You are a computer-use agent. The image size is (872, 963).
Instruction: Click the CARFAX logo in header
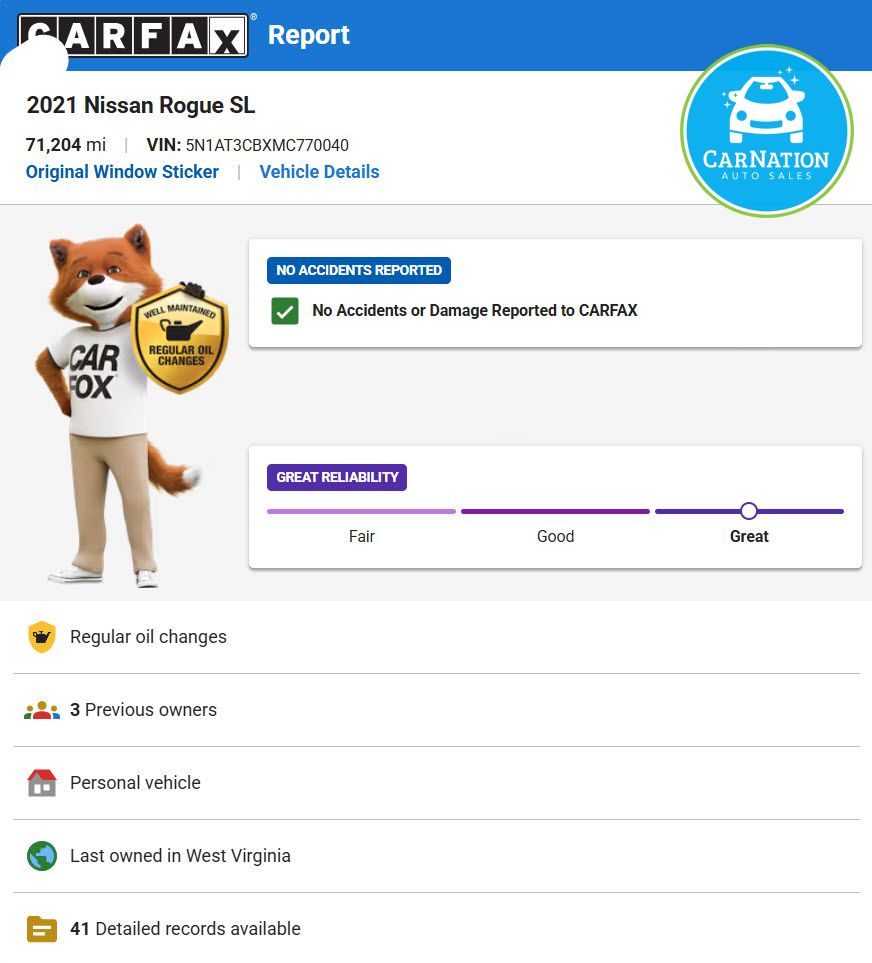(x=133, y=35)
